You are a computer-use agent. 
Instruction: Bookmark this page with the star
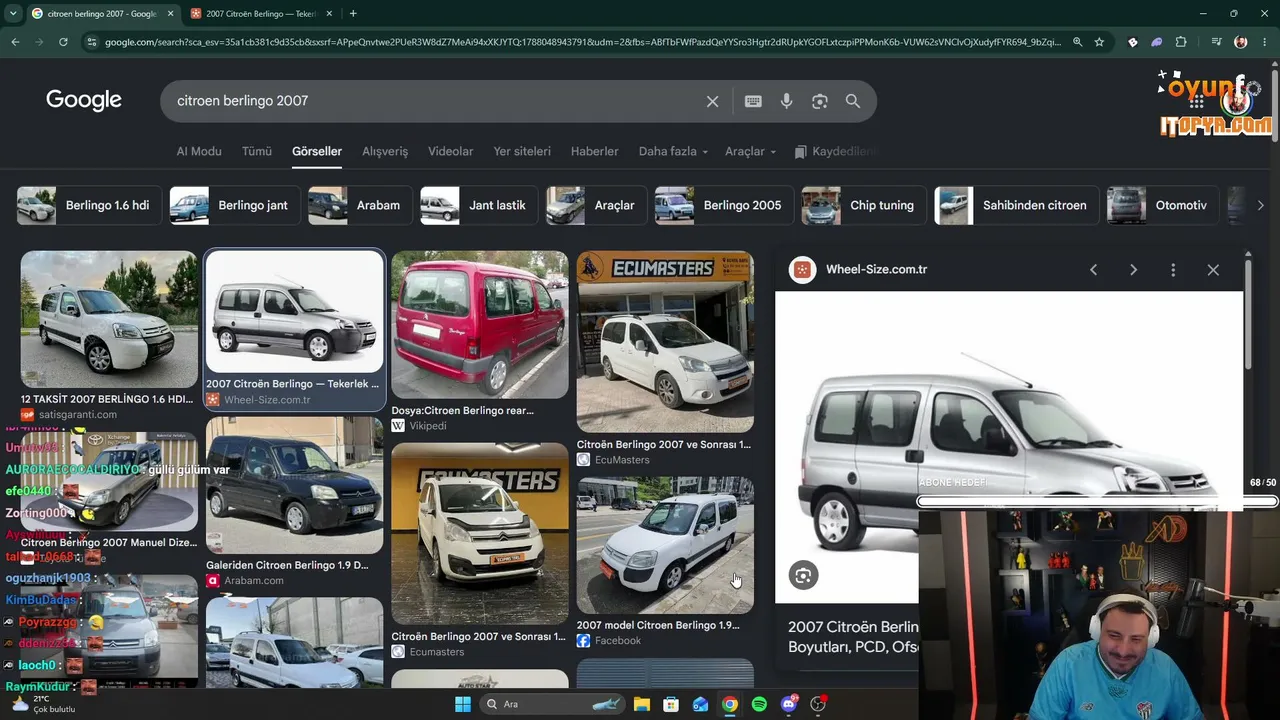[x=1099, y=42]
